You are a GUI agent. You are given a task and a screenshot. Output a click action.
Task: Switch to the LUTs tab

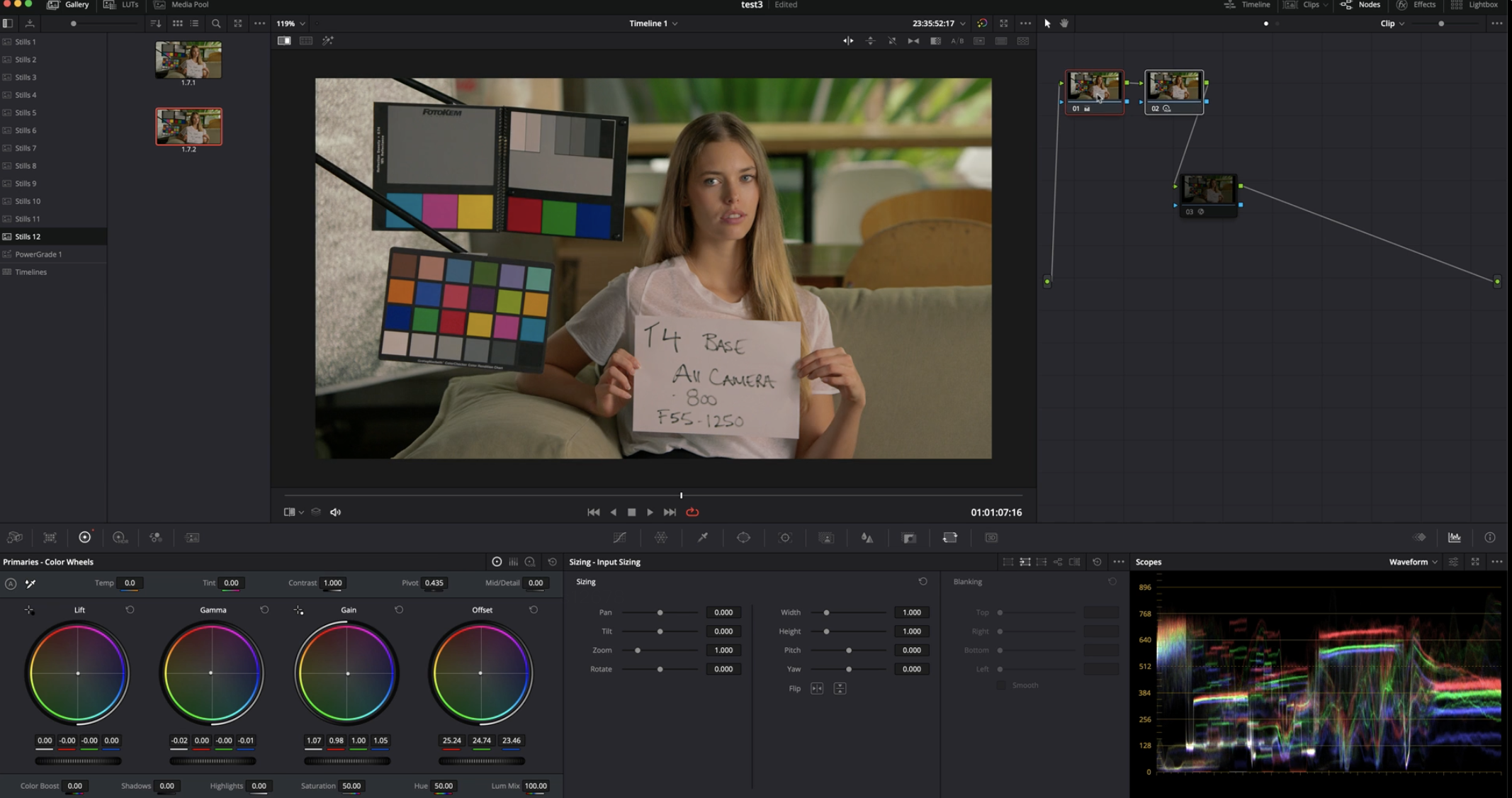[121, 5]
